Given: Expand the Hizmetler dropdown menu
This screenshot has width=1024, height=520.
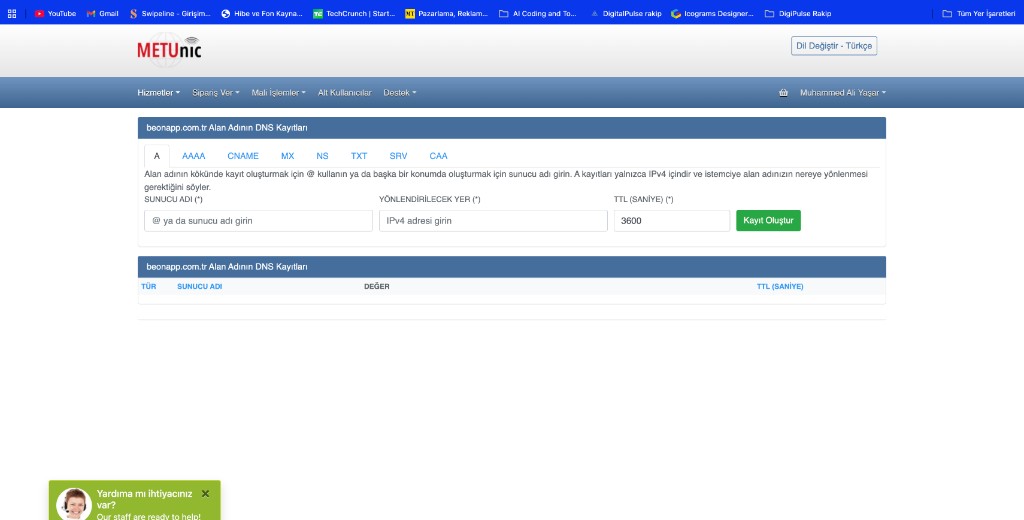Looking at the screenshot, I should 159,93.
